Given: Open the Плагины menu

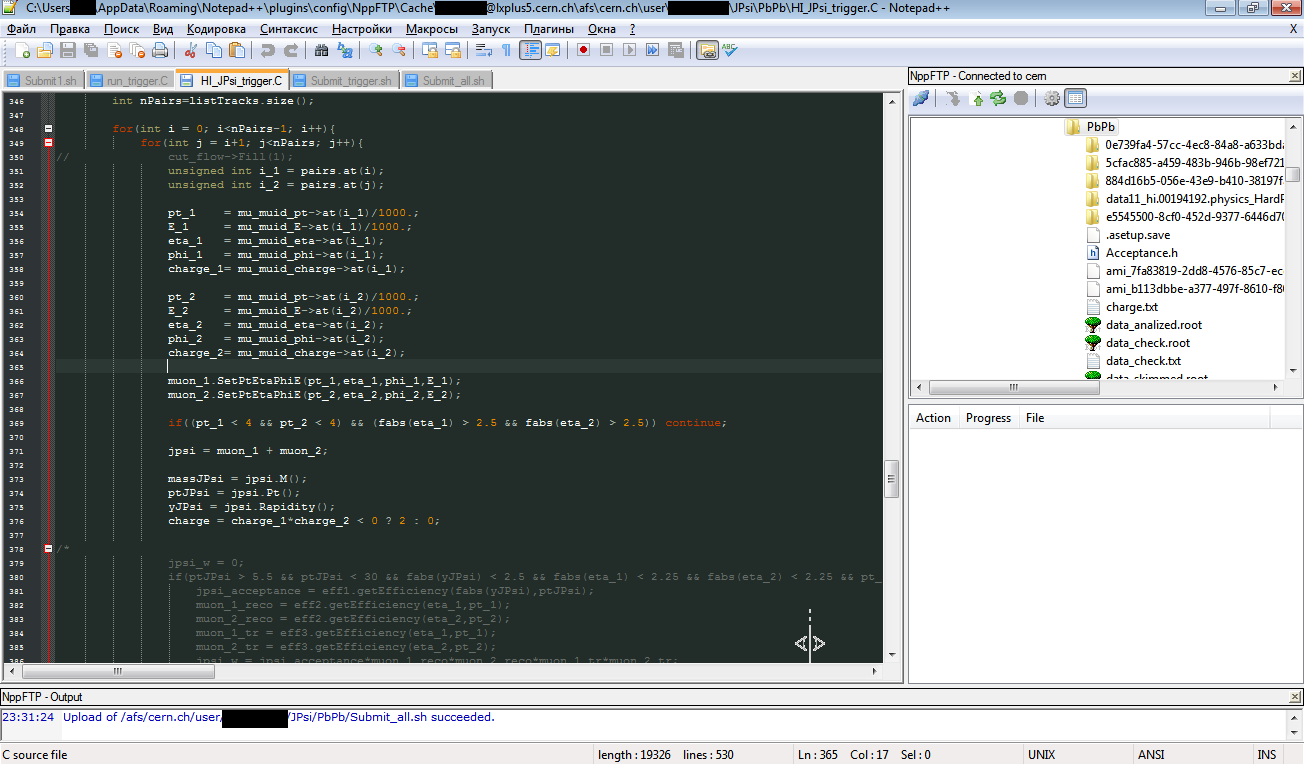Looking at the screenshot, I should pyautogui.click(x=549, y=29).
